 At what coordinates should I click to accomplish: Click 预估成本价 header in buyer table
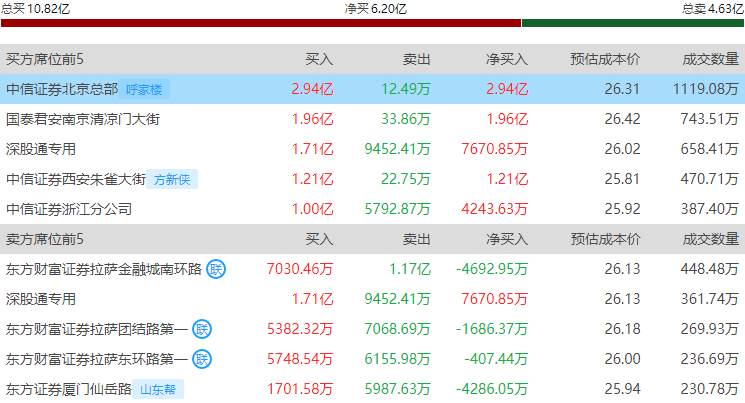pos(605,59)
